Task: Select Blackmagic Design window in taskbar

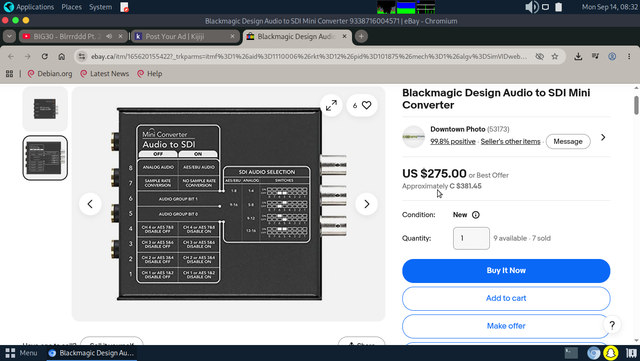Action: pyautogui.click(x=91, y=353)
